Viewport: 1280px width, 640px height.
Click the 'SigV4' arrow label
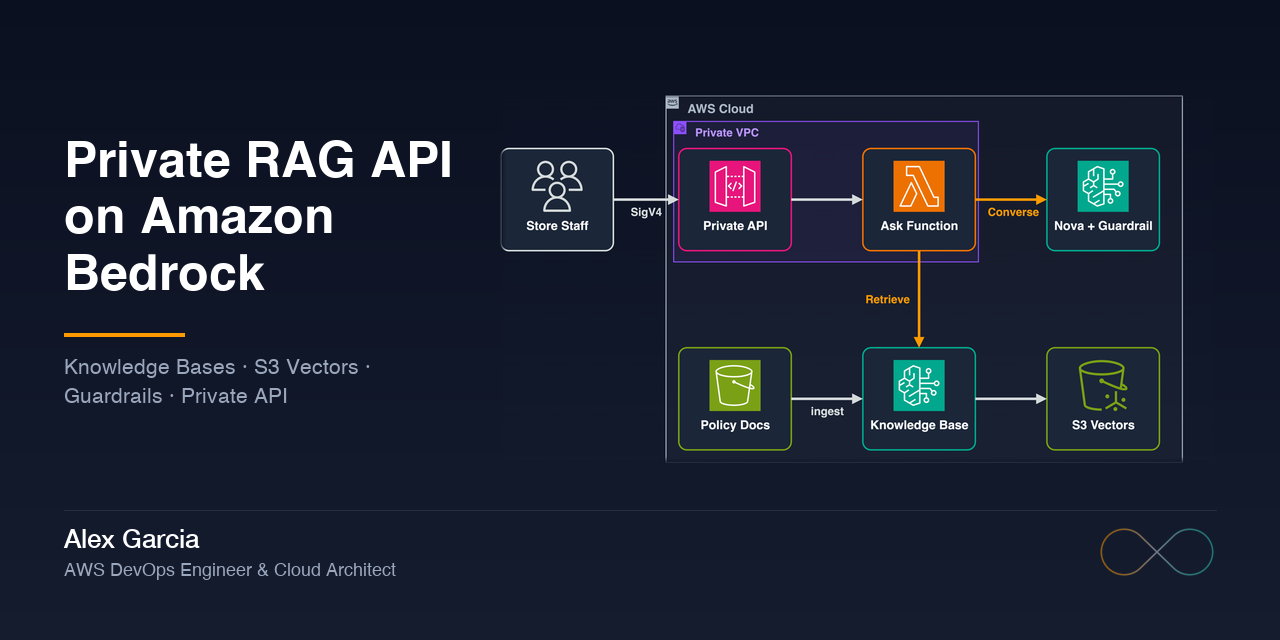(646, 212)
